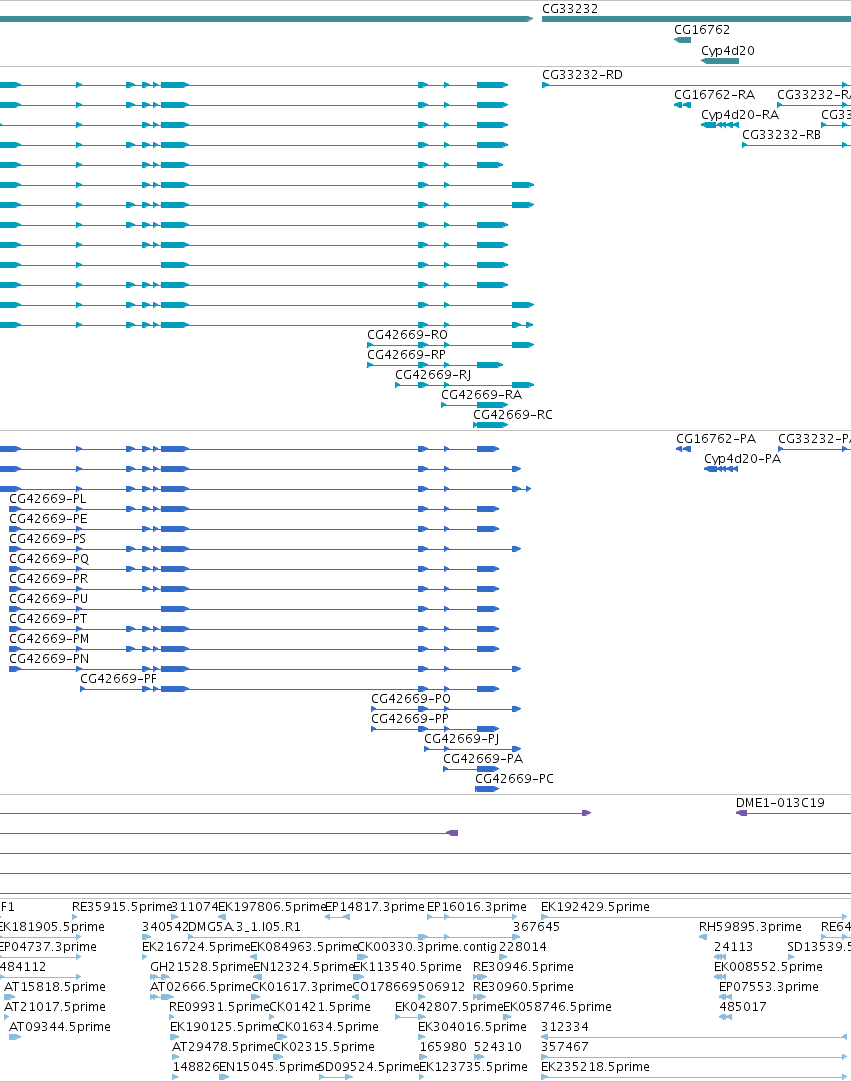
Task: Select the CG42669-PJ protein label
Action: (x=462, y=739)
